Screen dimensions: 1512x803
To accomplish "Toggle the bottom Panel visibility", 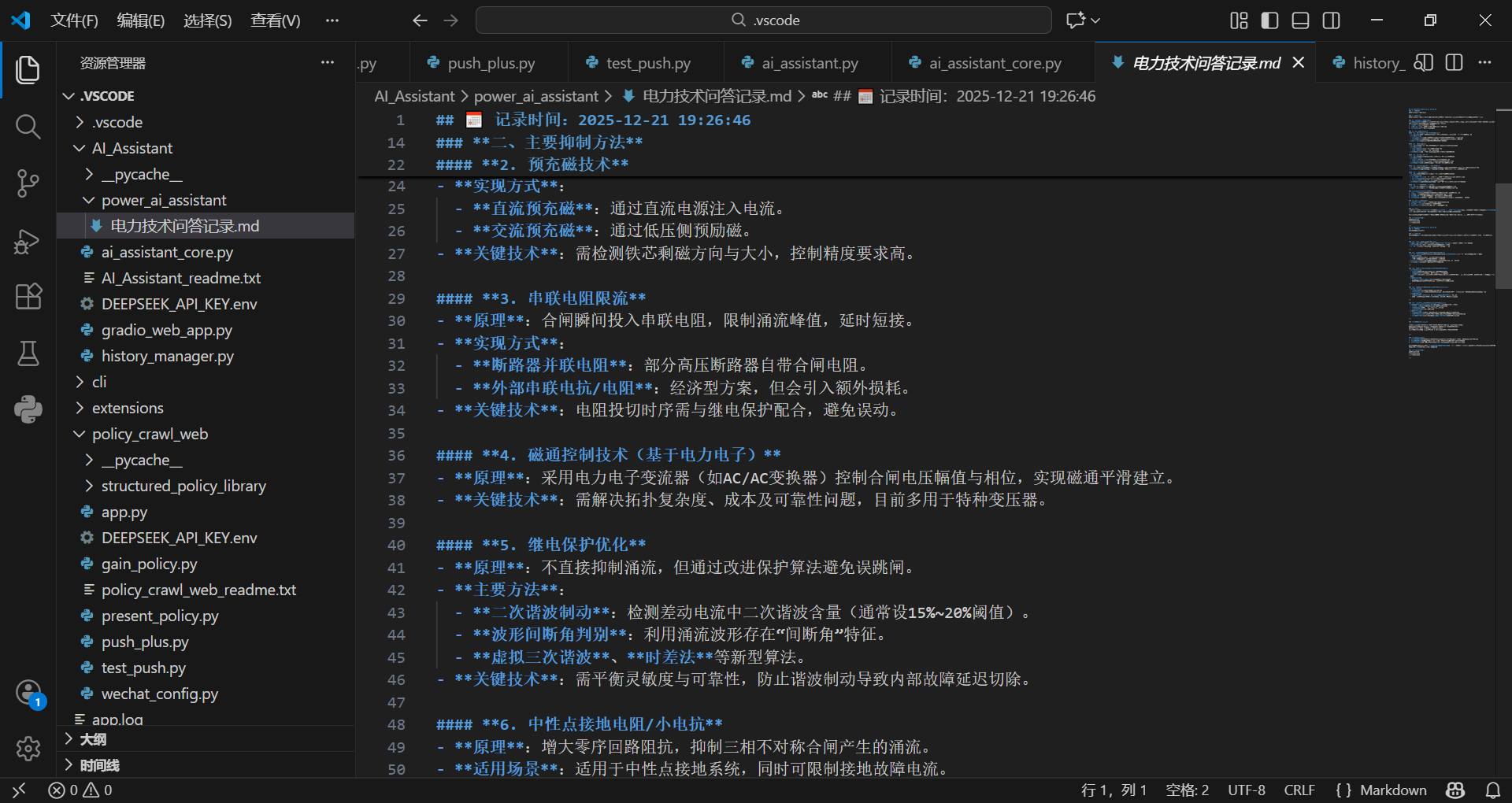I will [1299, 20].
